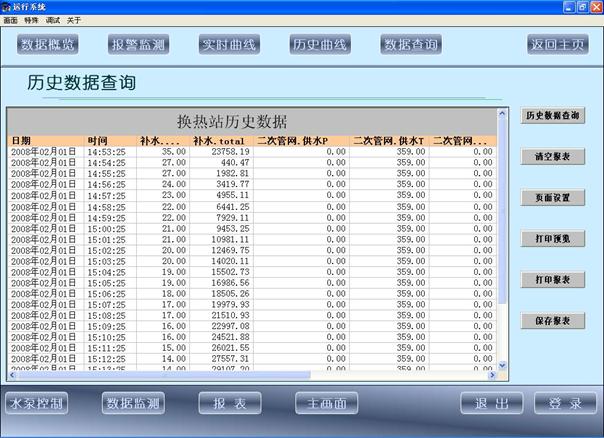
Task: Open the 报警监测 page
Action: click(139, 45)
